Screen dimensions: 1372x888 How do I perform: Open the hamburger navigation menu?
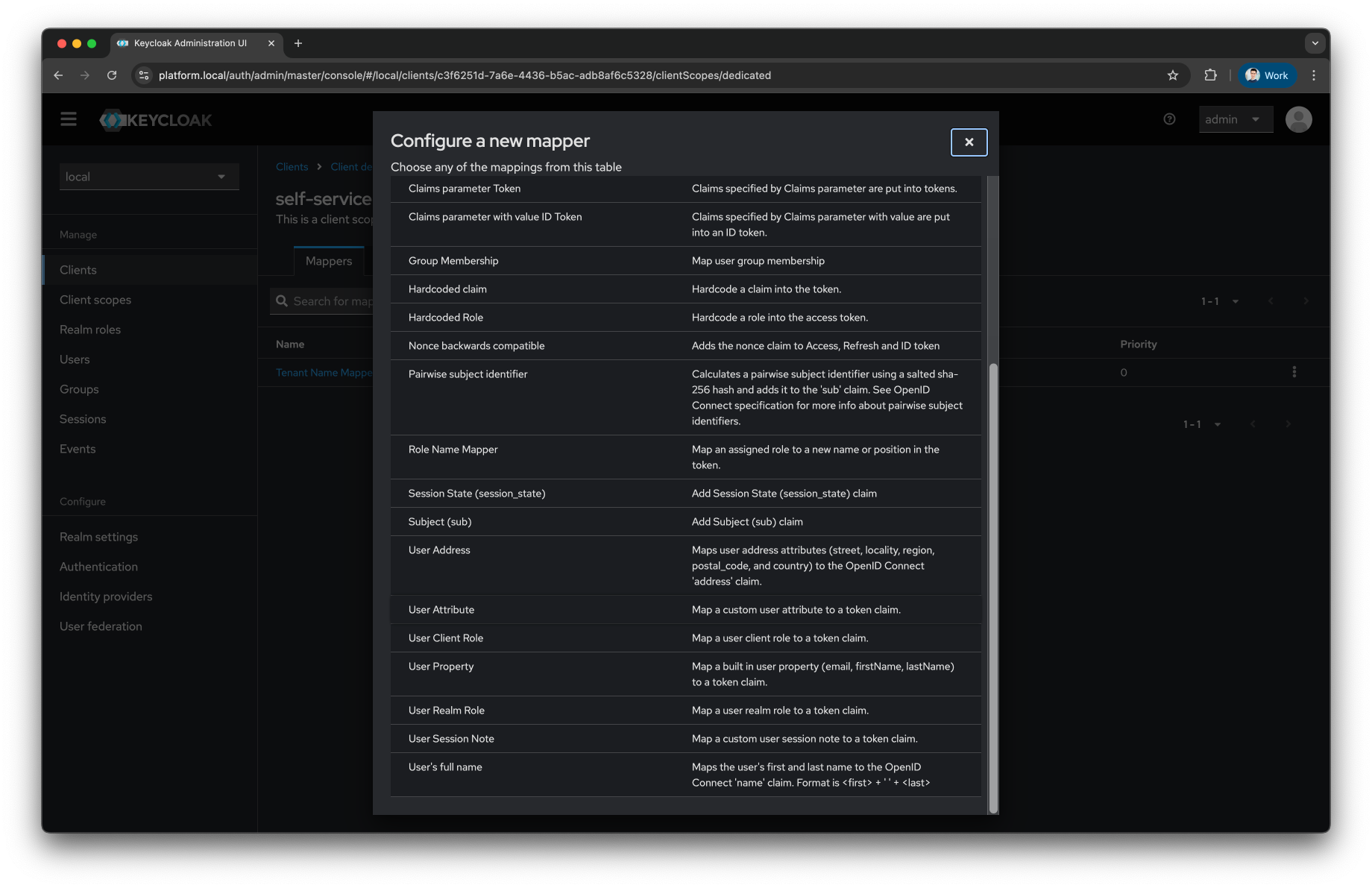tap(68, 119)
